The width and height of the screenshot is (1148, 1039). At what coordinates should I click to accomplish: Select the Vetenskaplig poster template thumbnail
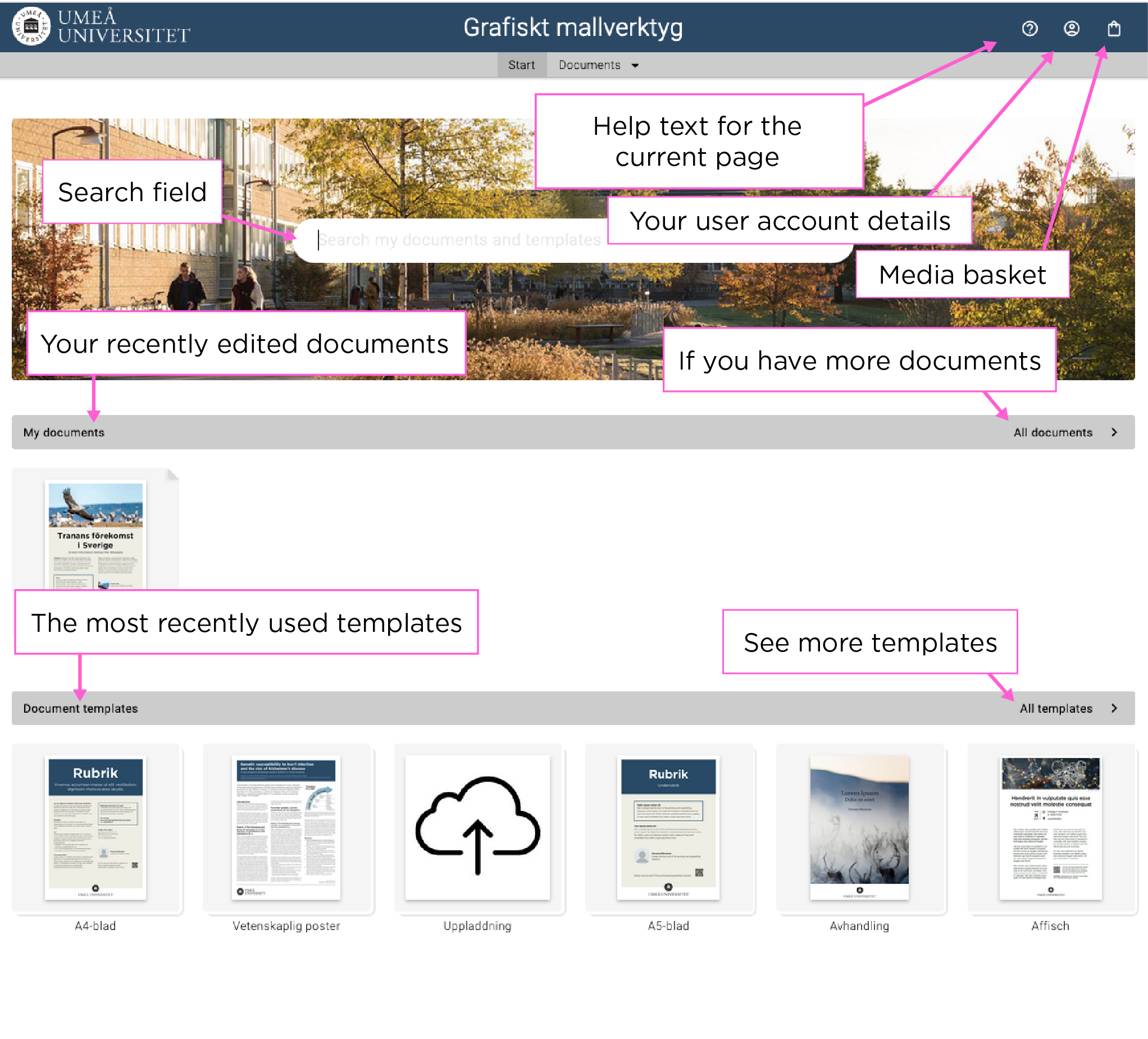tap(286, 828)
